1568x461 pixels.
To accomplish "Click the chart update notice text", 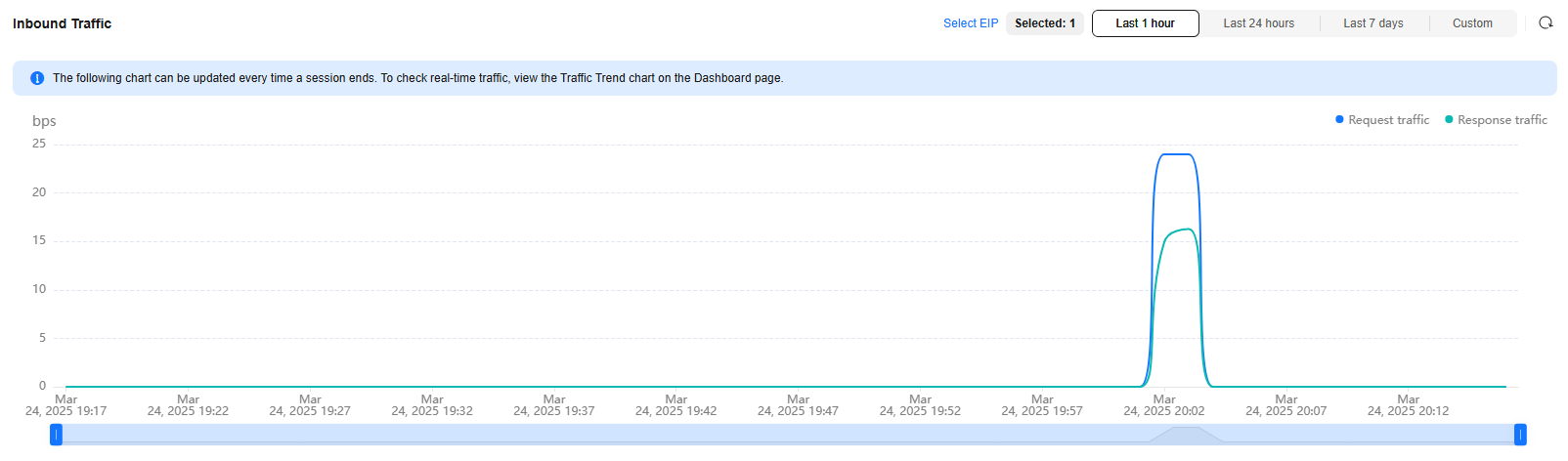I will [417, 78].
